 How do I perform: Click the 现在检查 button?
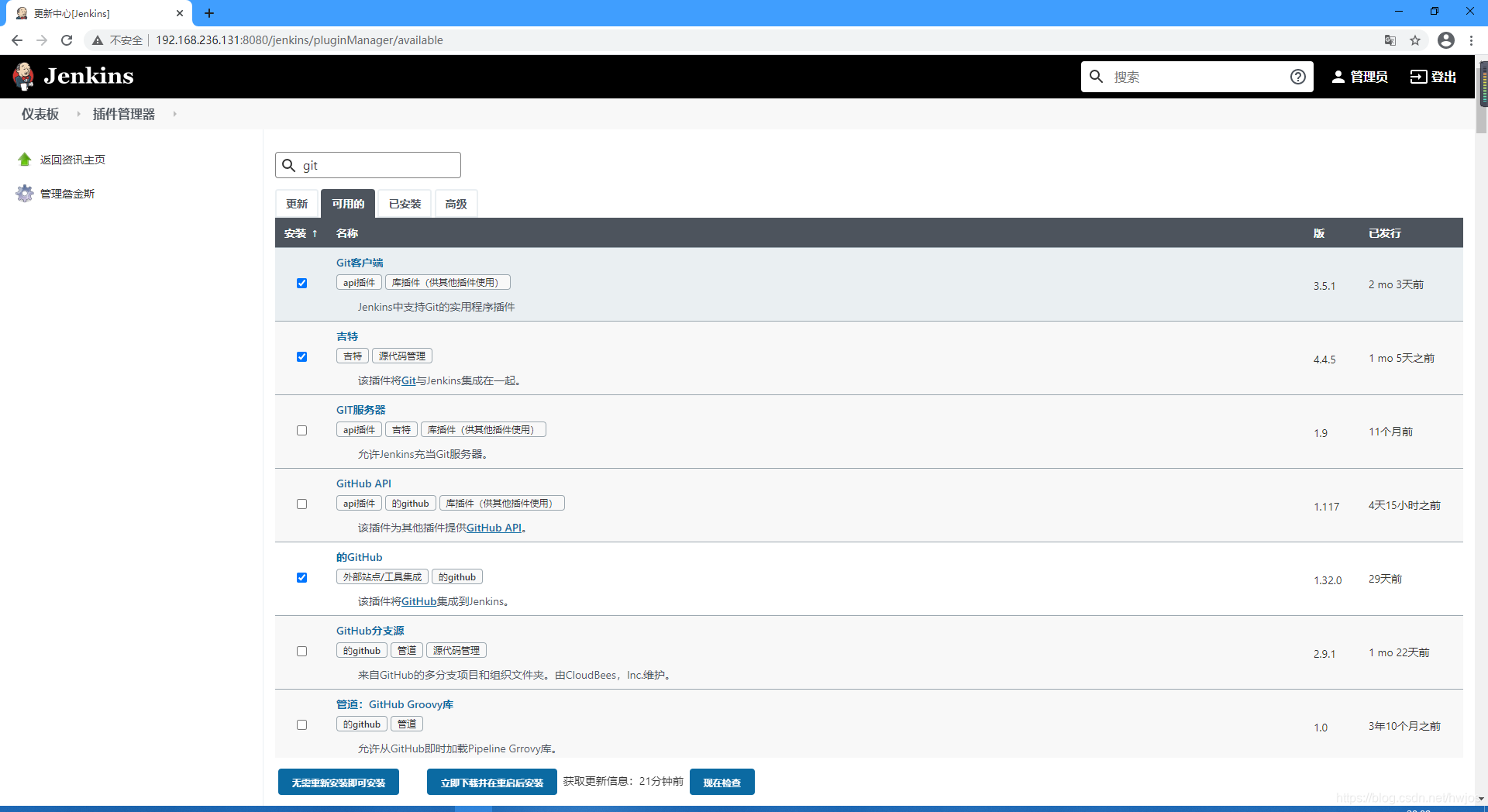[x=722, y=783]
